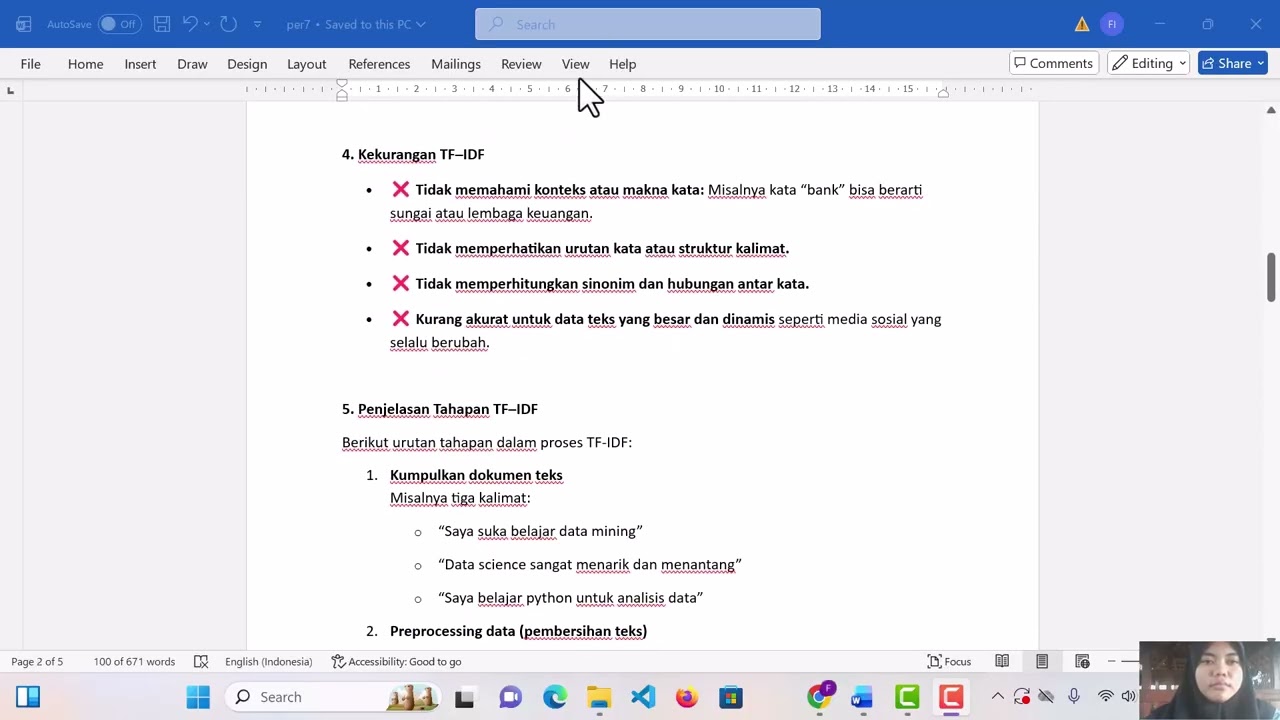Save the document with the floppy disk icon
This screenshot has width=1280, height=720.
(162, 24)
